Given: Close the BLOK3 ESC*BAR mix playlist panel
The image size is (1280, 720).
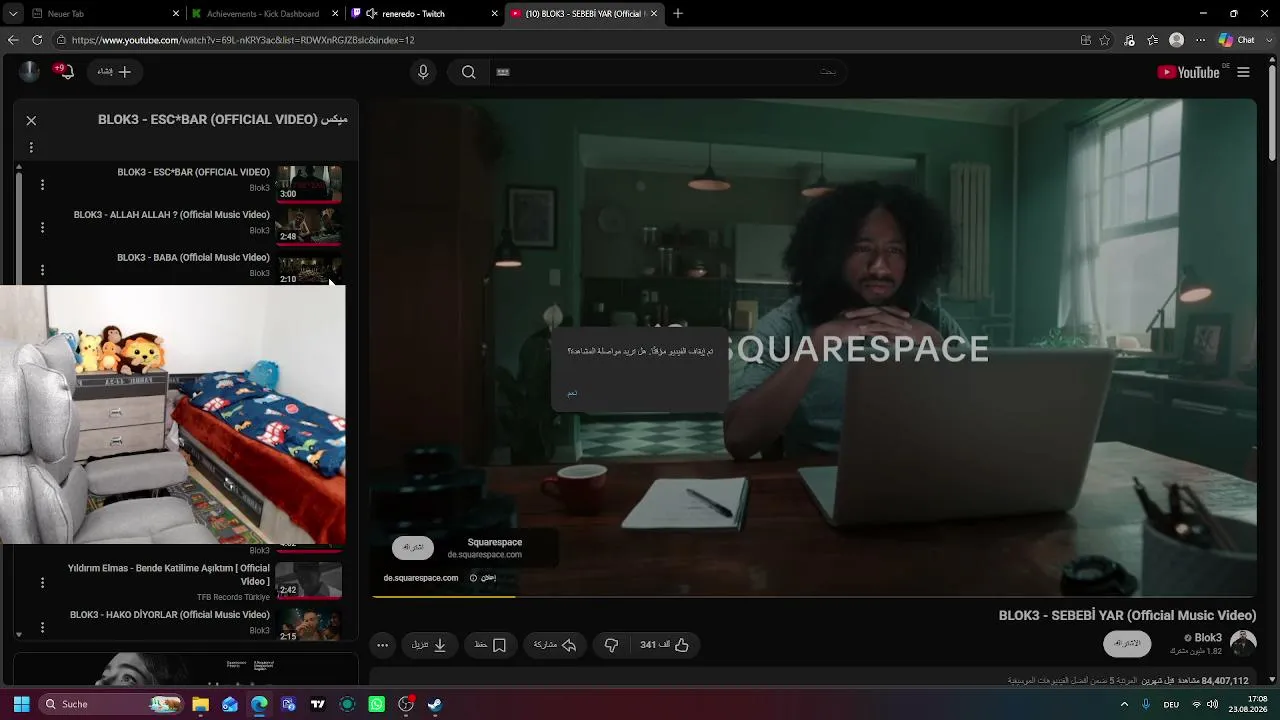Looking at the screenshot, I should point(31,120).
